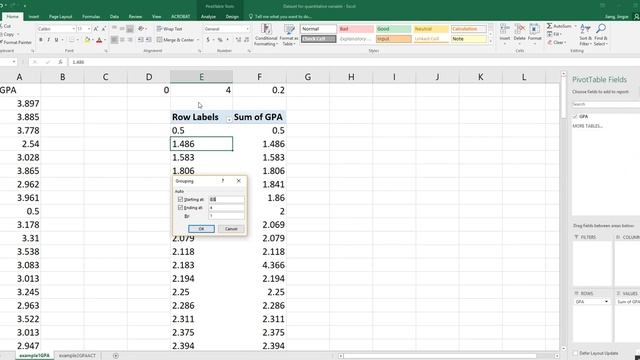The width and height of the screenshot is (640, 360).
Task: Open the Borders icon
Action: click(x=71, y=40)
